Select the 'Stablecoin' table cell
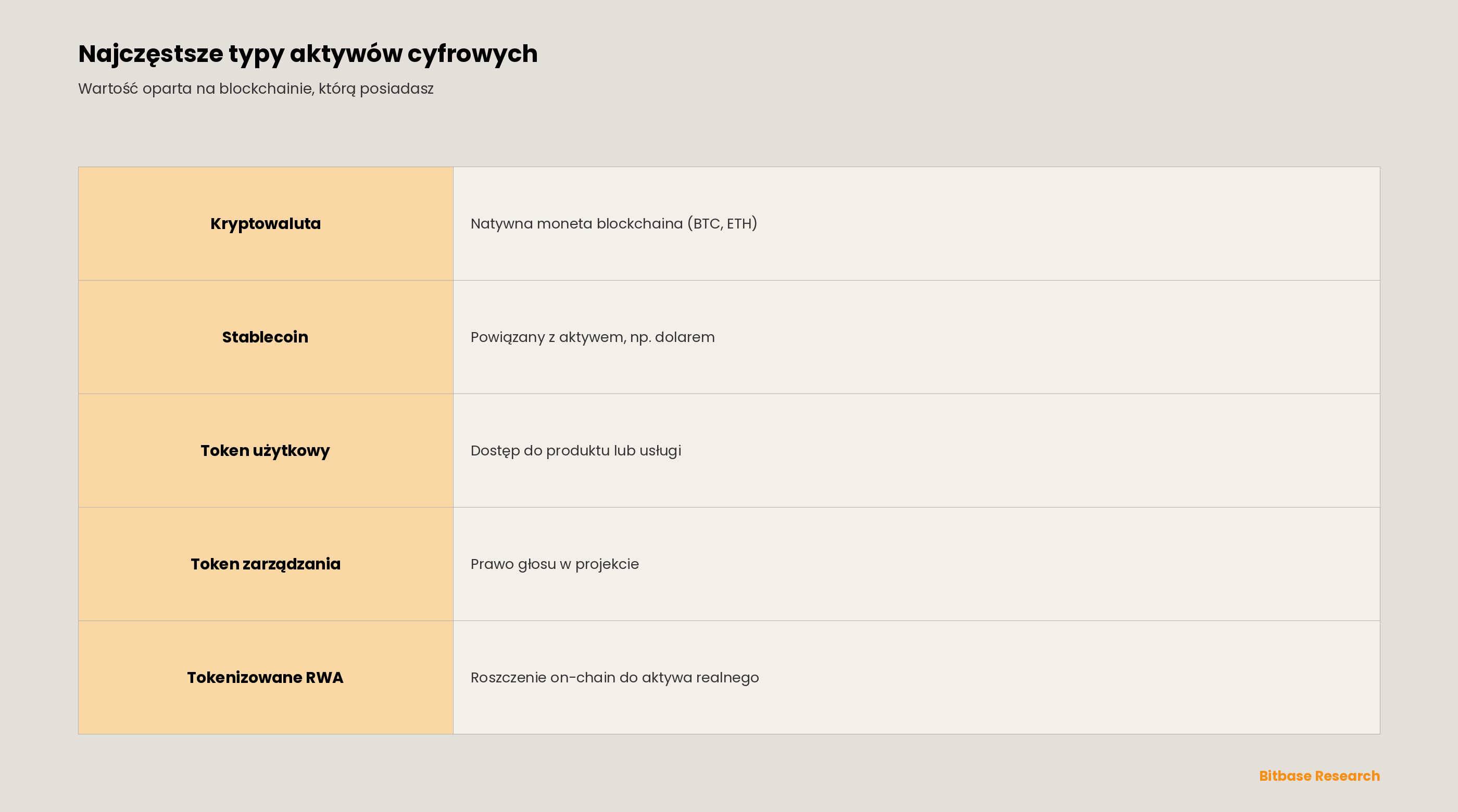The image size is (1458, 812). tap(266, 337)
